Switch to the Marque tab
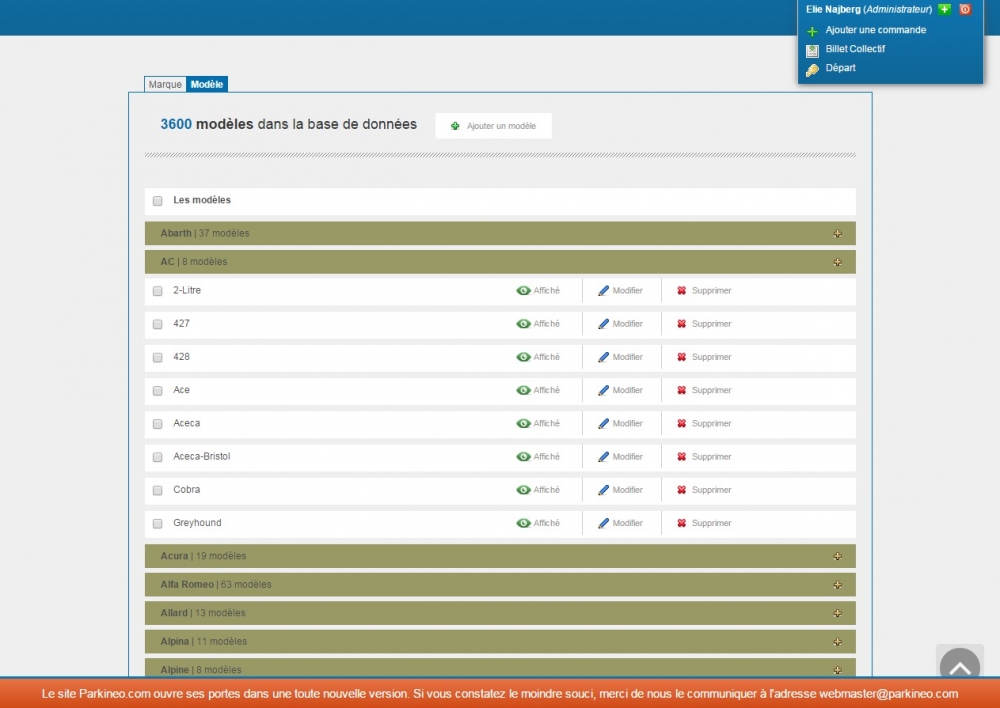The image size is (1000, 708). 165,85
